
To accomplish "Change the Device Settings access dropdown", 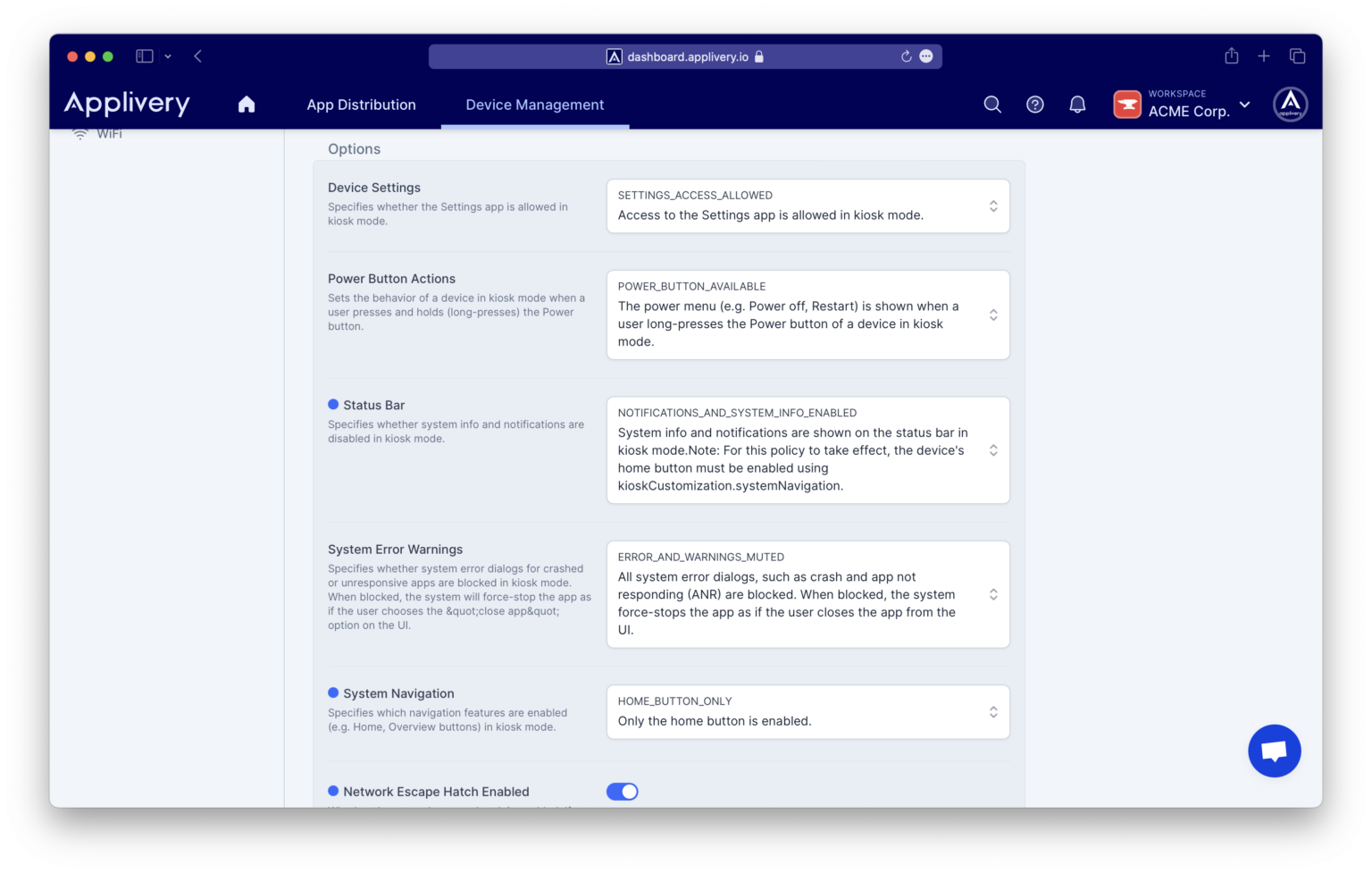I will (x=992, y=206).
